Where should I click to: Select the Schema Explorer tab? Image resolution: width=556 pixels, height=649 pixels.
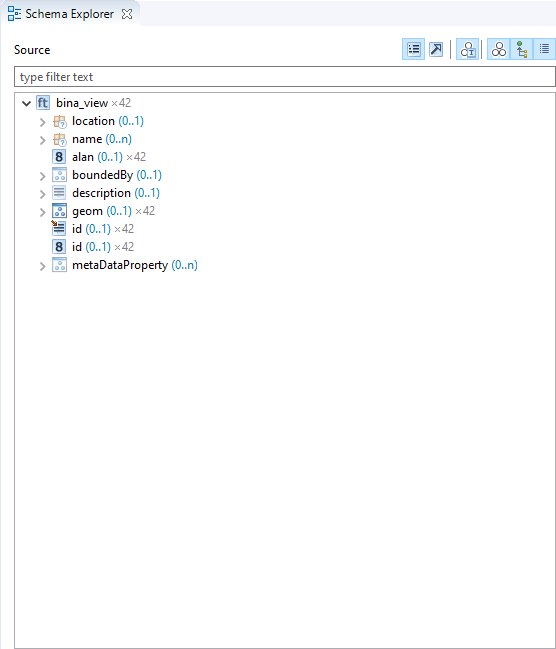70,14
